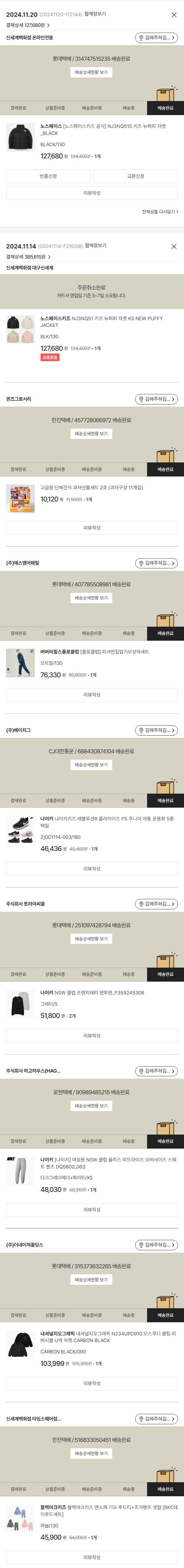Open the North Face black jacket thumbnail
Viewport: 184px width, 1568px height.
(21, 137)
